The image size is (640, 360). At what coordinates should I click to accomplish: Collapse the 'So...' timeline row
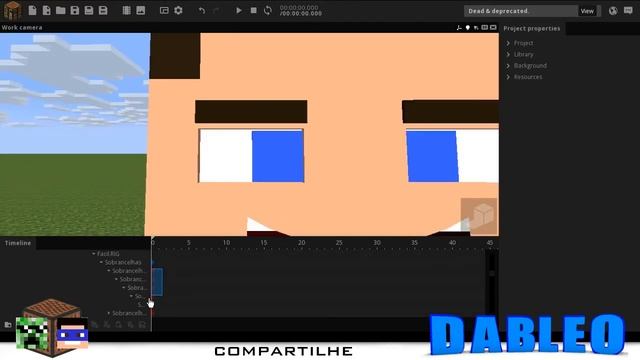coord(131,296)
